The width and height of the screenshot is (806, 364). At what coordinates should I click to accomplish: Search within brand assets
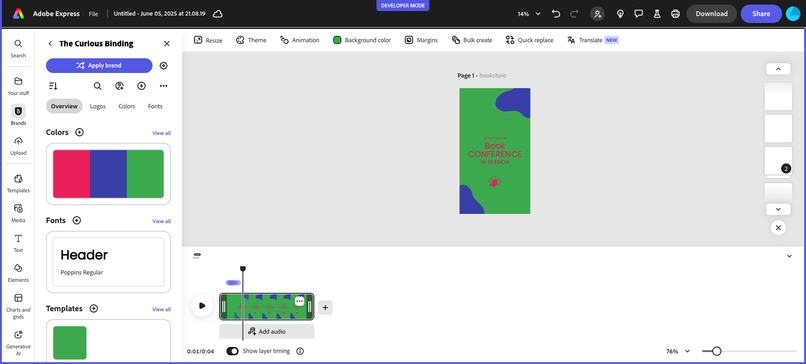98,86
